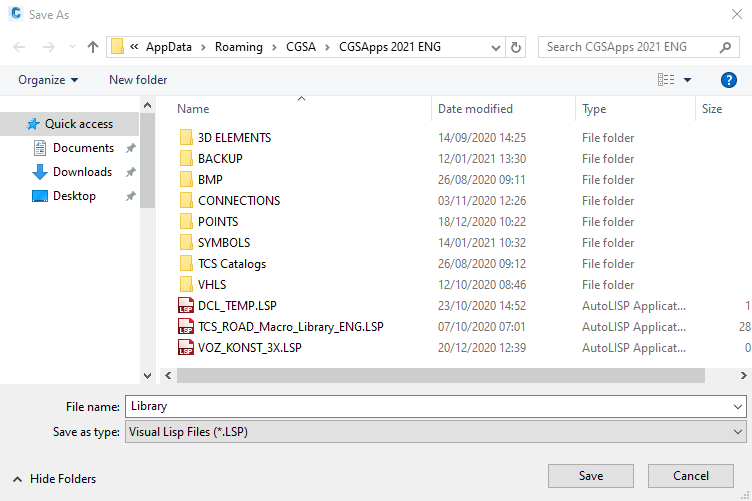The width and height of the screenshot is (752, 501).
Task: Click the Refresh button in address bar
Action: pos(516,47)
